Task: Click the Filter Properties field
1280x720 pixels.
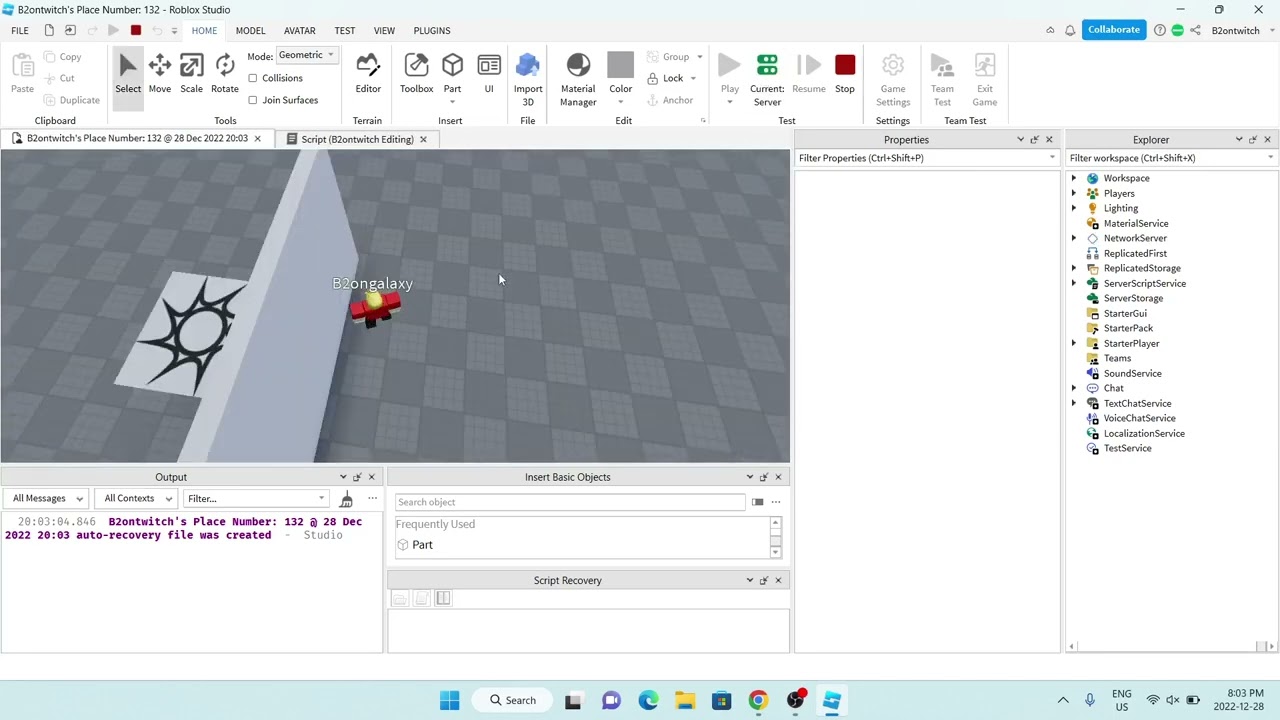Action: (926, 158)
